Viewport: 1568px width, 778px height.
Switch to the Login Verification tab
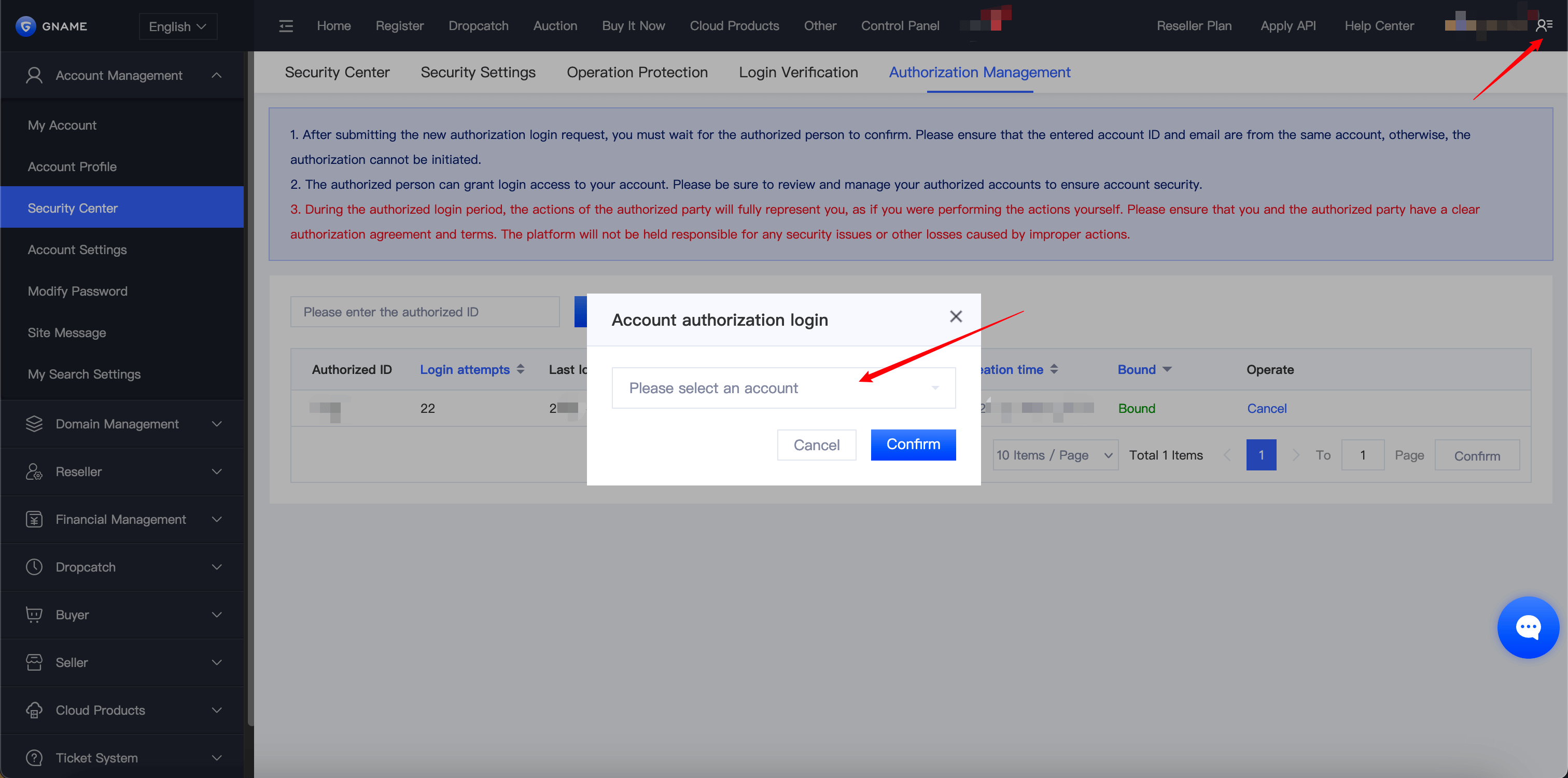798,73
